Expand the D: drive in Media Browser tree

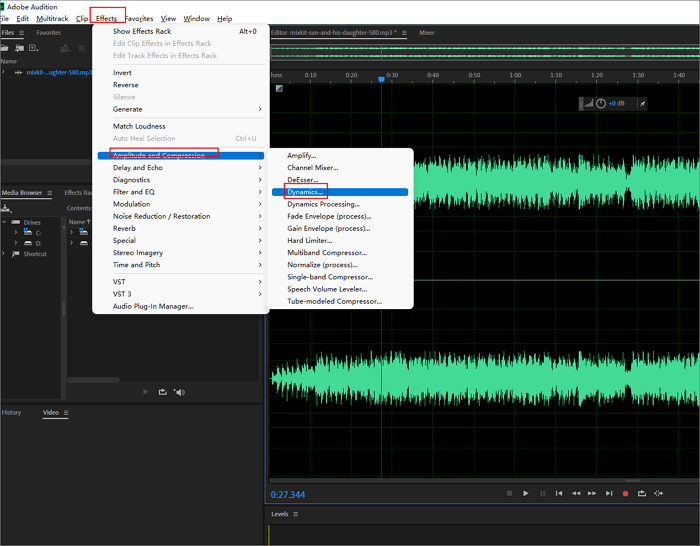click(x=16, y=243)
